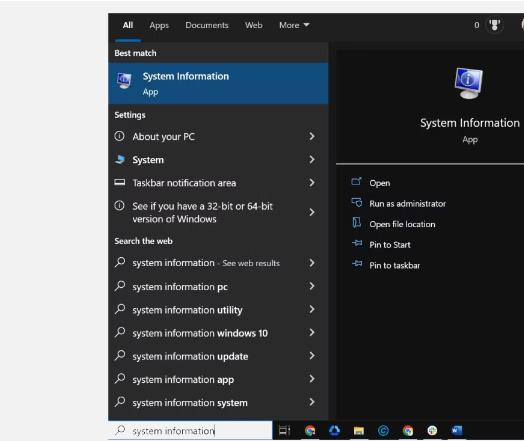This screenshot has height=441, width=524.
Task: Click the About your PC info icon
Action: (x=119, y=136)
